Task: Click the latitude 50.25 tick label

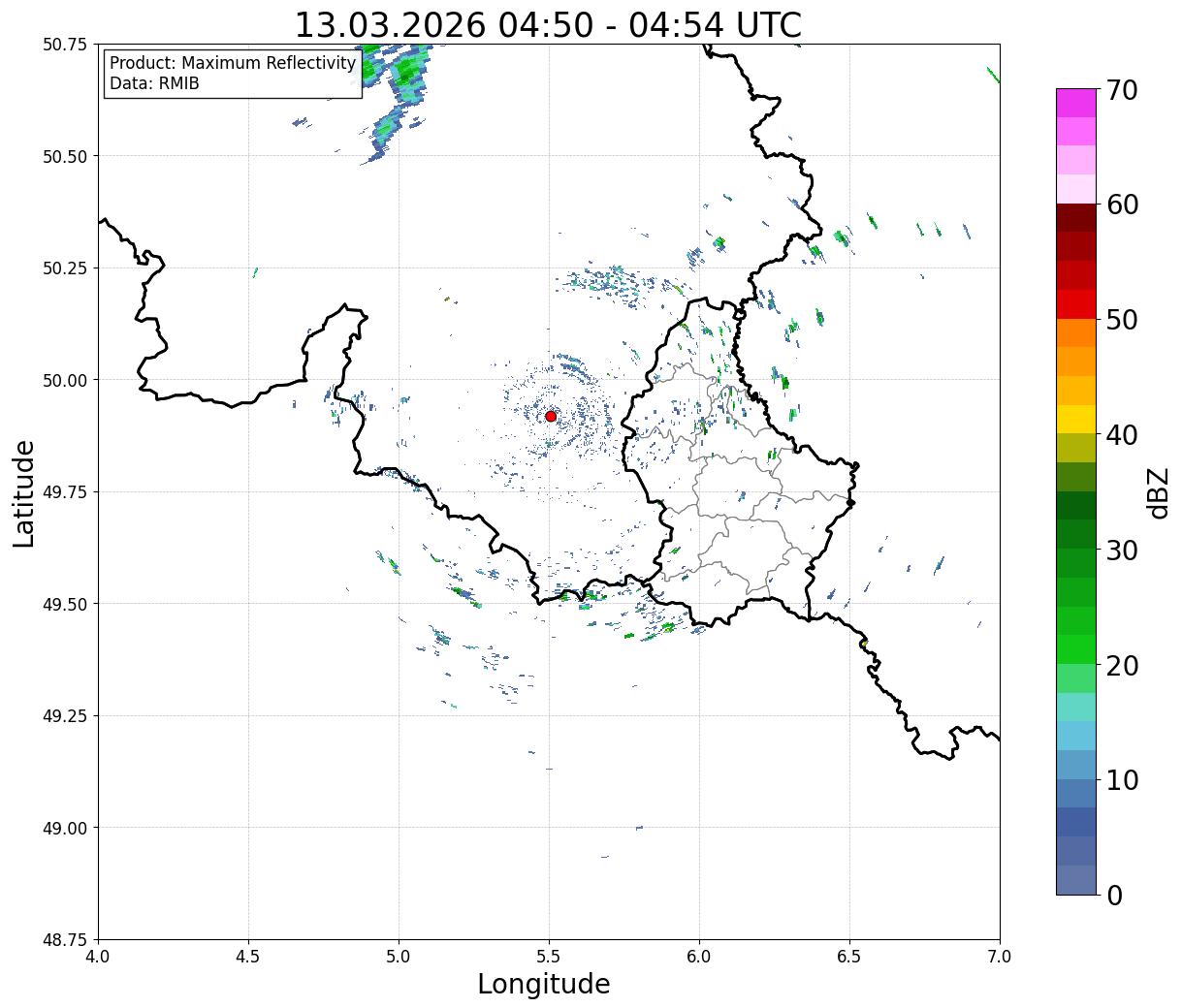Action: 66,268
